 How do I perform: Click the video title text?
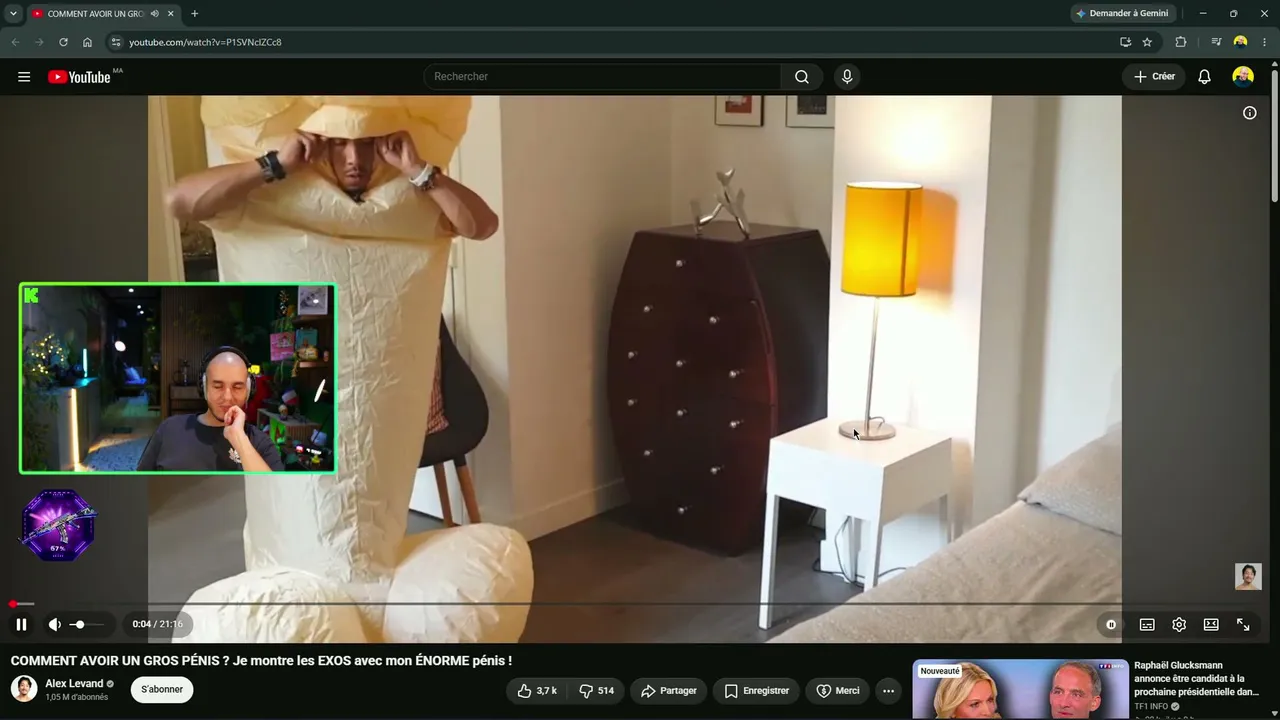pos(261,661)
